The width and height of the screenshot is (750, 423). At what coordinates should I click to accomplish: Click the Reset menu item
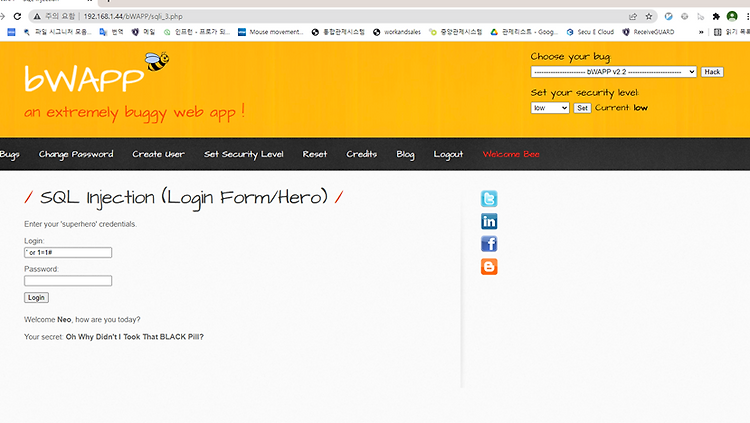pyautogui.click(x=315, y=154)
